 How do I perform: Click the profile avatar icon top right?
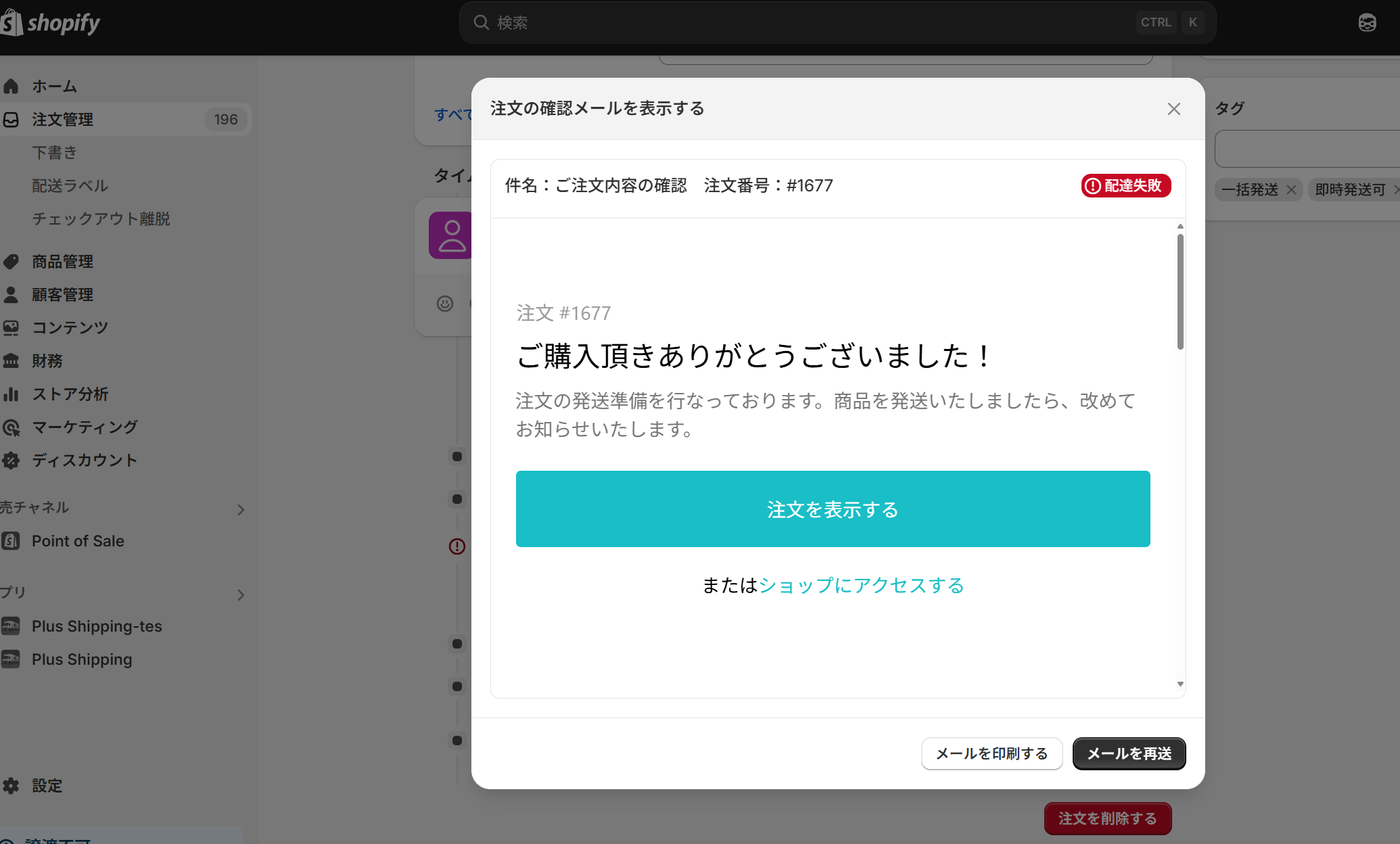point(1367,23)
